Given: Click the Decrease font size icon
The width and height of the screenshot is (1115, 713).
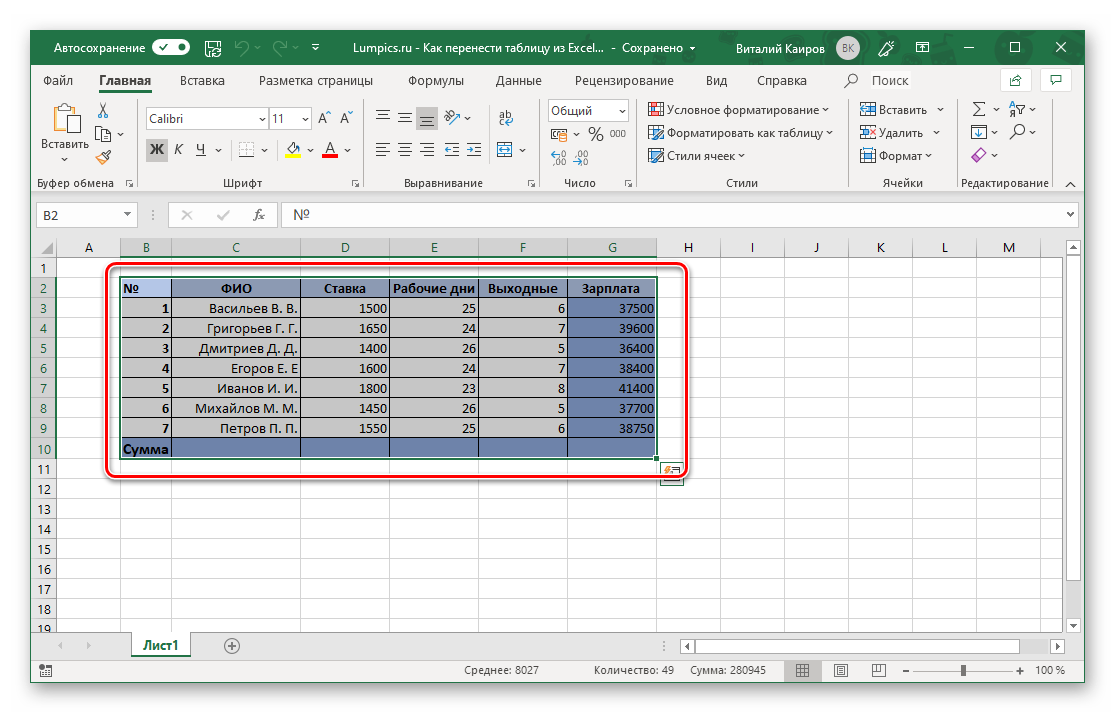Looking at the screenshot, I should point(346,118).
